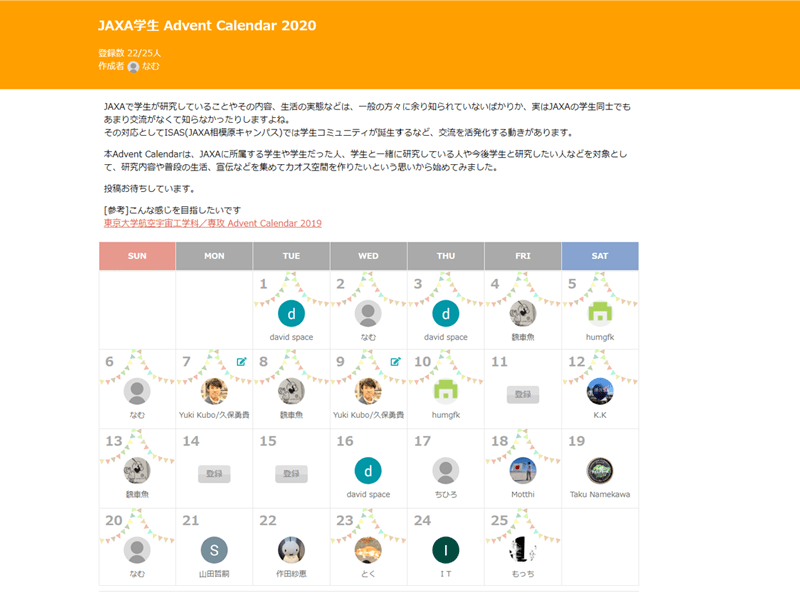
Task: Select david space avatar on day 3
Action: [x=445, y=313]
